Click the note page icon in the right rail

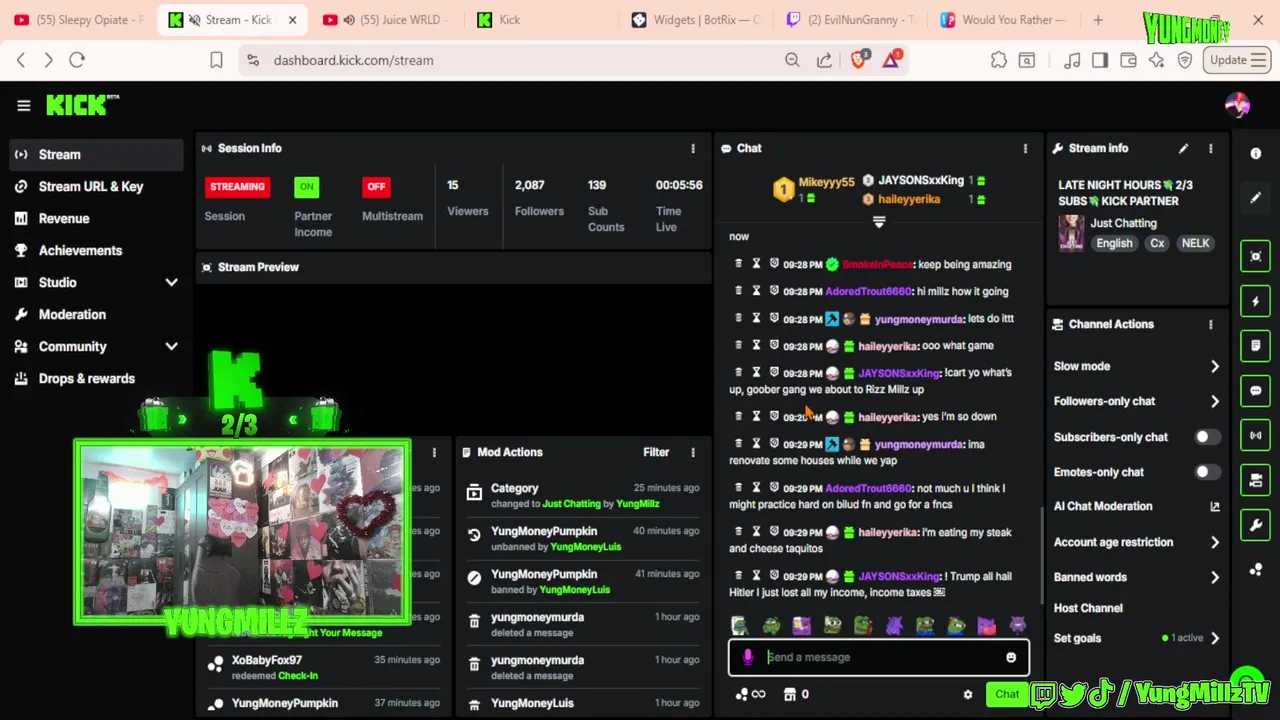(1256, 346)
